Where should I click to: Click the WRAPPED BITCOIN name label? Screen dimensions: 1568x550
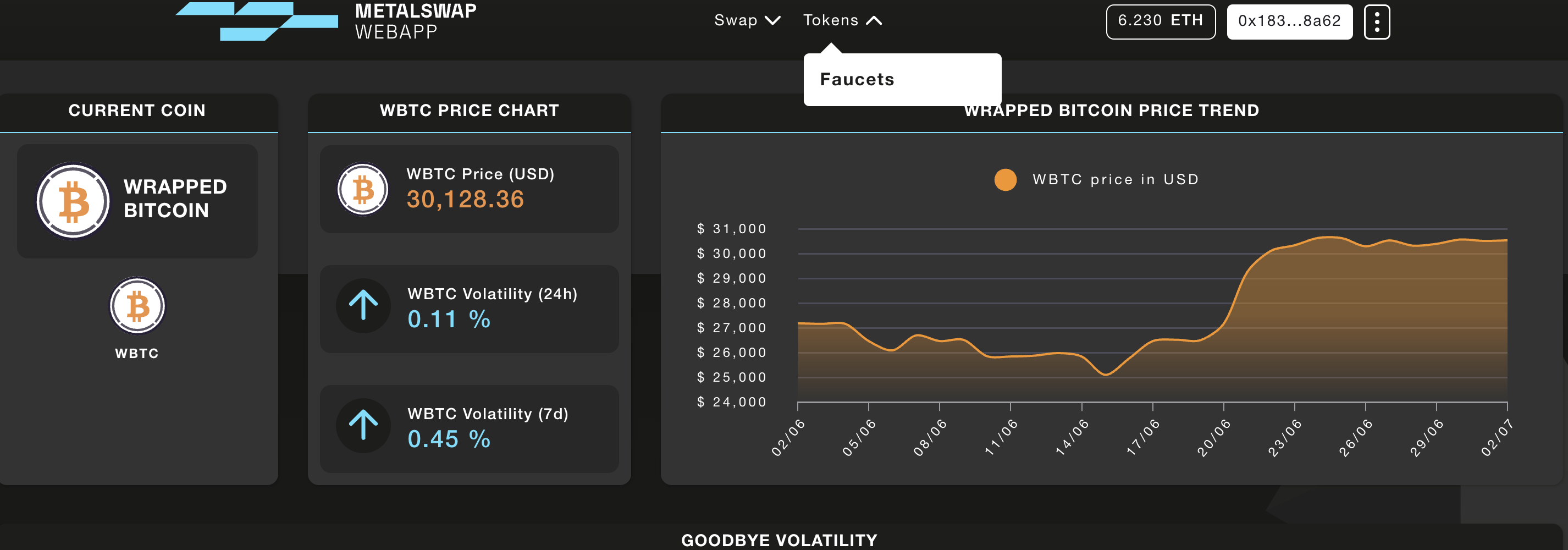[175, 199]
